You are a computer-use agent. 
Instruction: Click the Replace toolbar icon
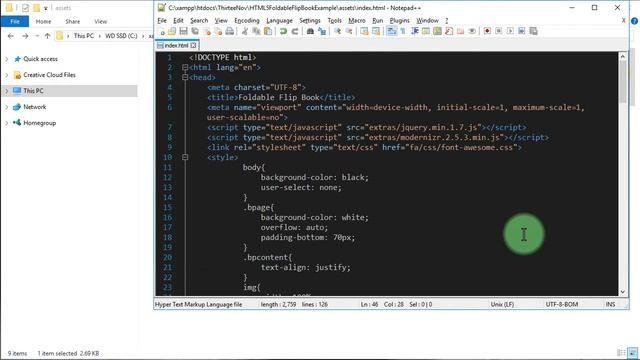pyautogui.click(x=322, y=31)
